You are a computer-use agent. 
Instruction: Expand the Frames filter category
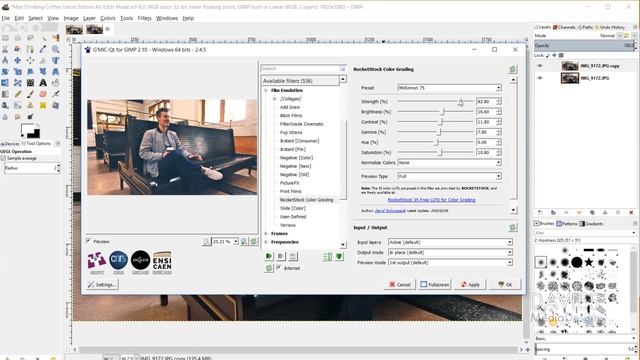point(266,233)
